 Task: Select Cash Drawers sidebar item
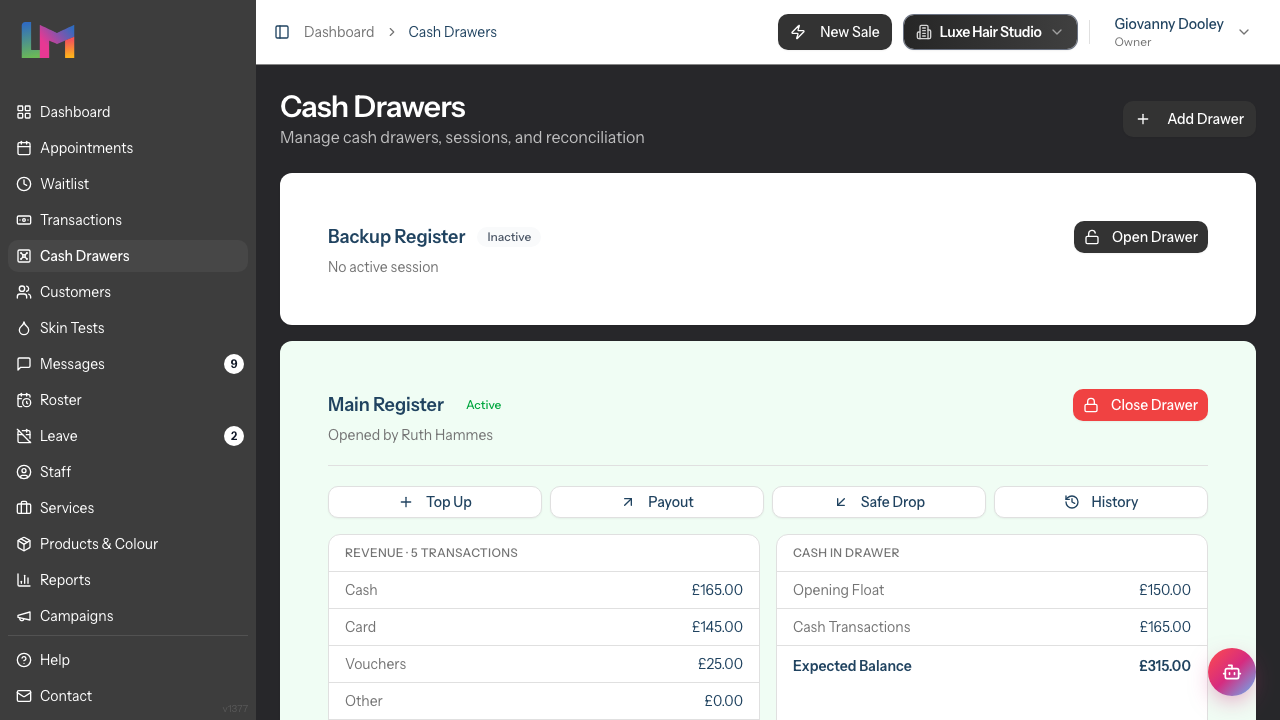pos(128,256)
